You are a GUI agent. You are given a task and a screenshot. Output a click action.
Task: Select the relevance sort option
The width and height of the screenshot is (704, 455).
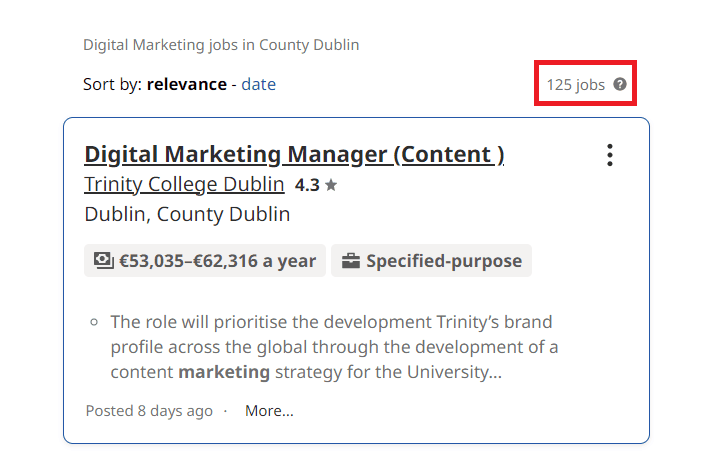(x=187, y=84)
